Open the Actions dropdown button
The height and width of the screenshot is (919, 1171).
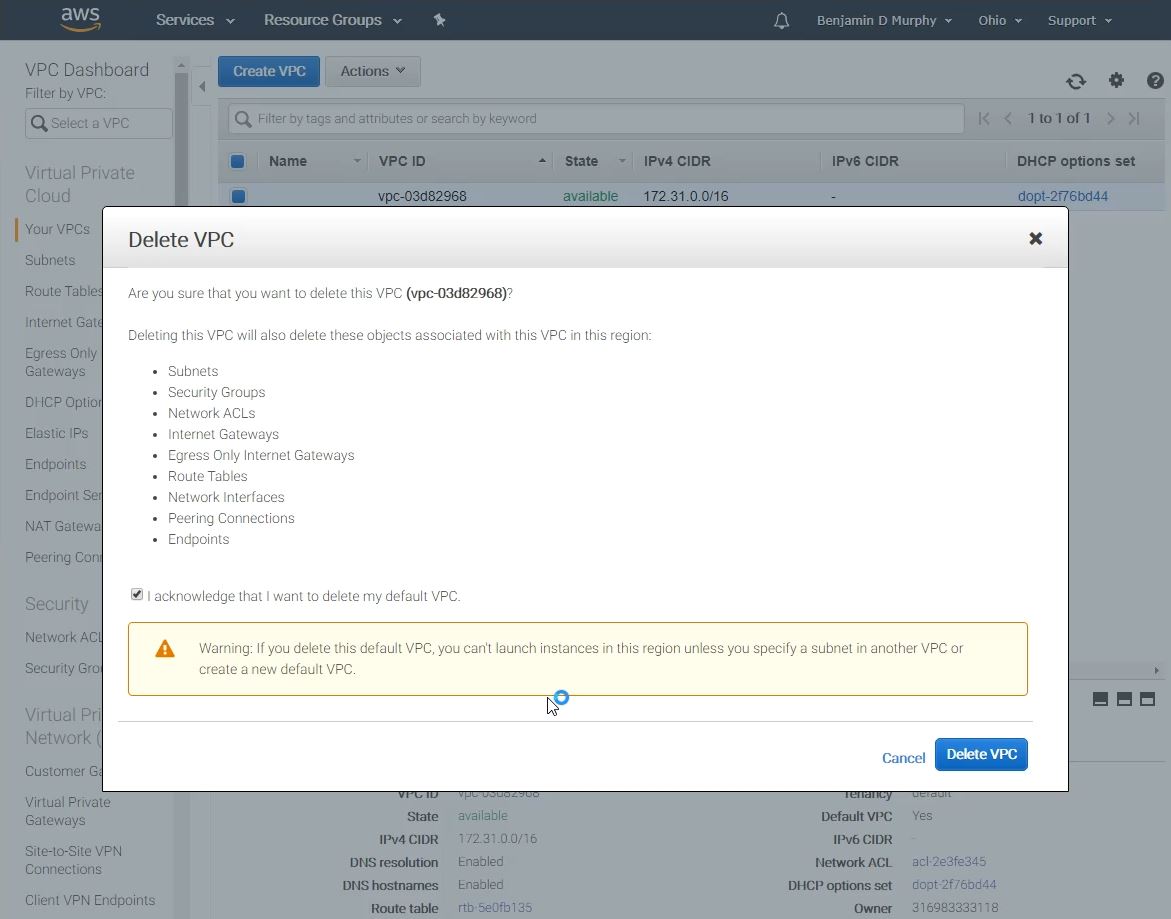pos(373,72)
